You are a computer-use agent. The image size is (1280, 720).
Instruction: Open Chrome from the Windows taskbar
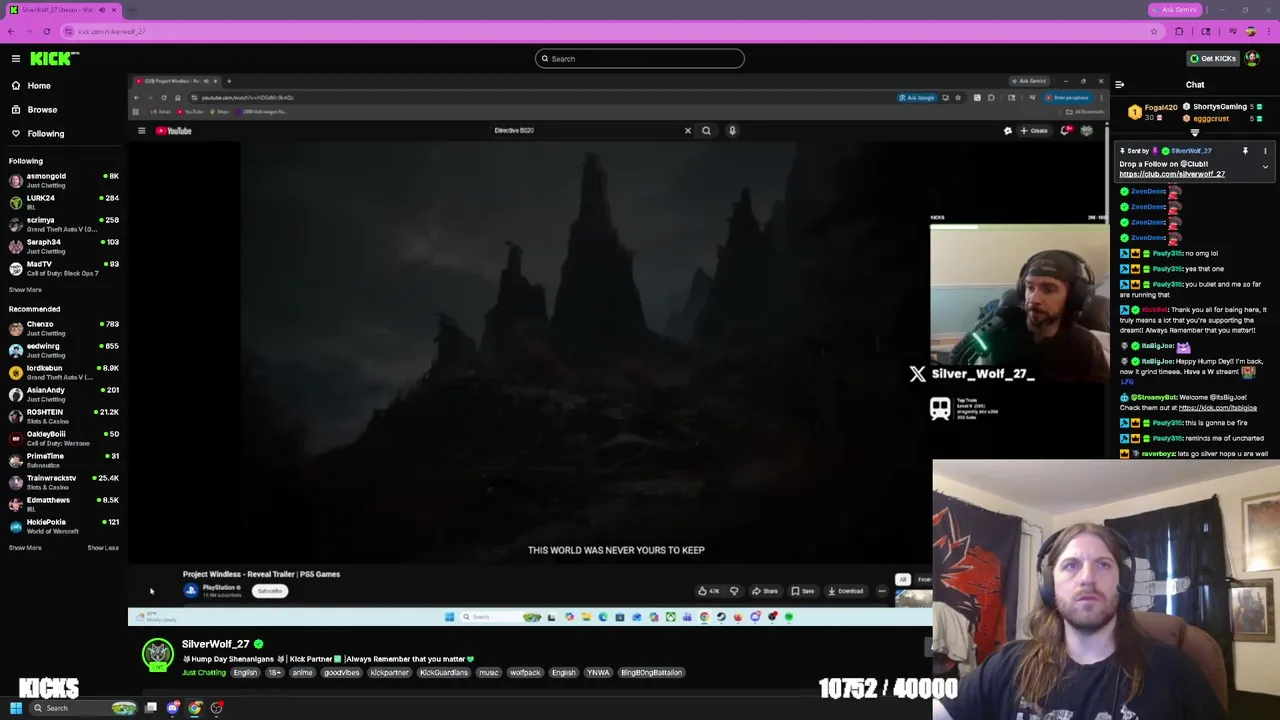point(195,708)
